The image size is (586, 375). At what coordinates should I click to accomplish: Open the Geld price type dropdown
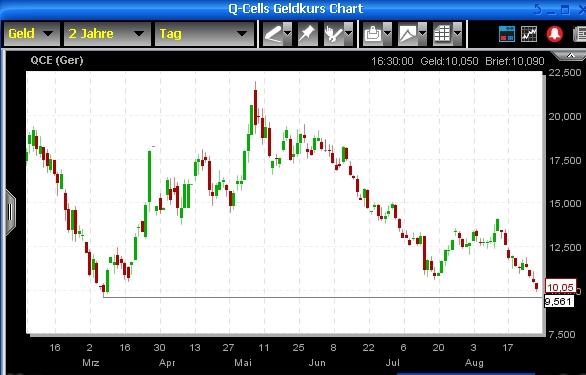tap(31, 34)
